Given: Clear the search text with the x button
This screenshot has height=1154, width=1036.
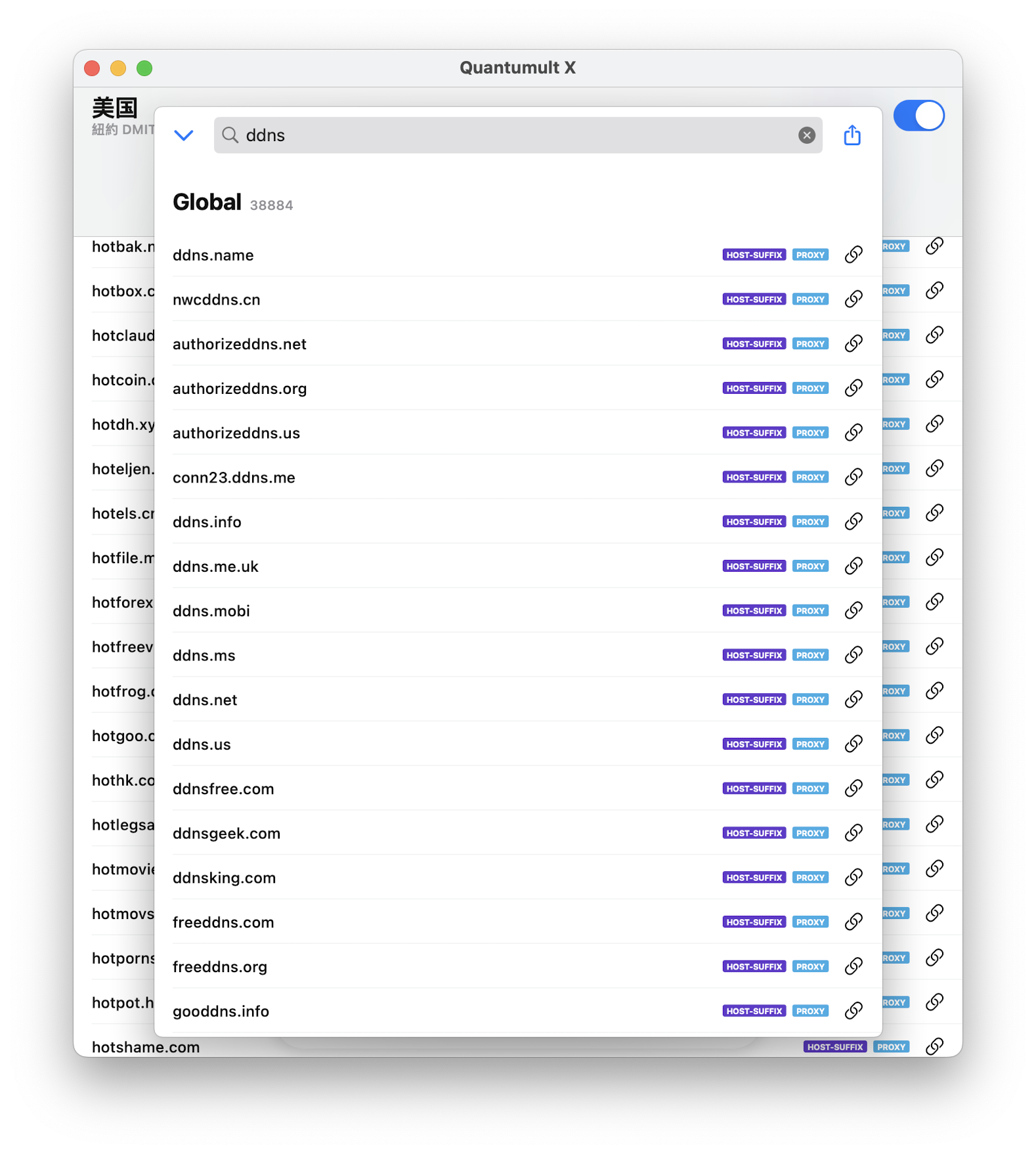Looking at the screenshot, I should 806,135.
